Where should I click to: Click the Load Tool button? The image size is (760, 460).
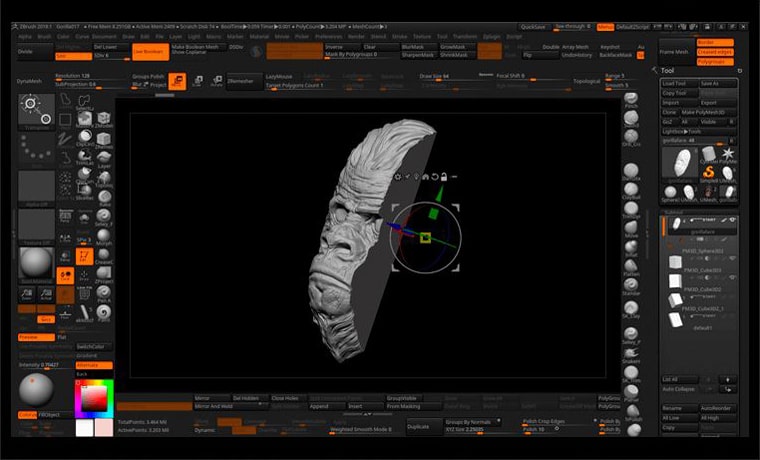[675, 83]
